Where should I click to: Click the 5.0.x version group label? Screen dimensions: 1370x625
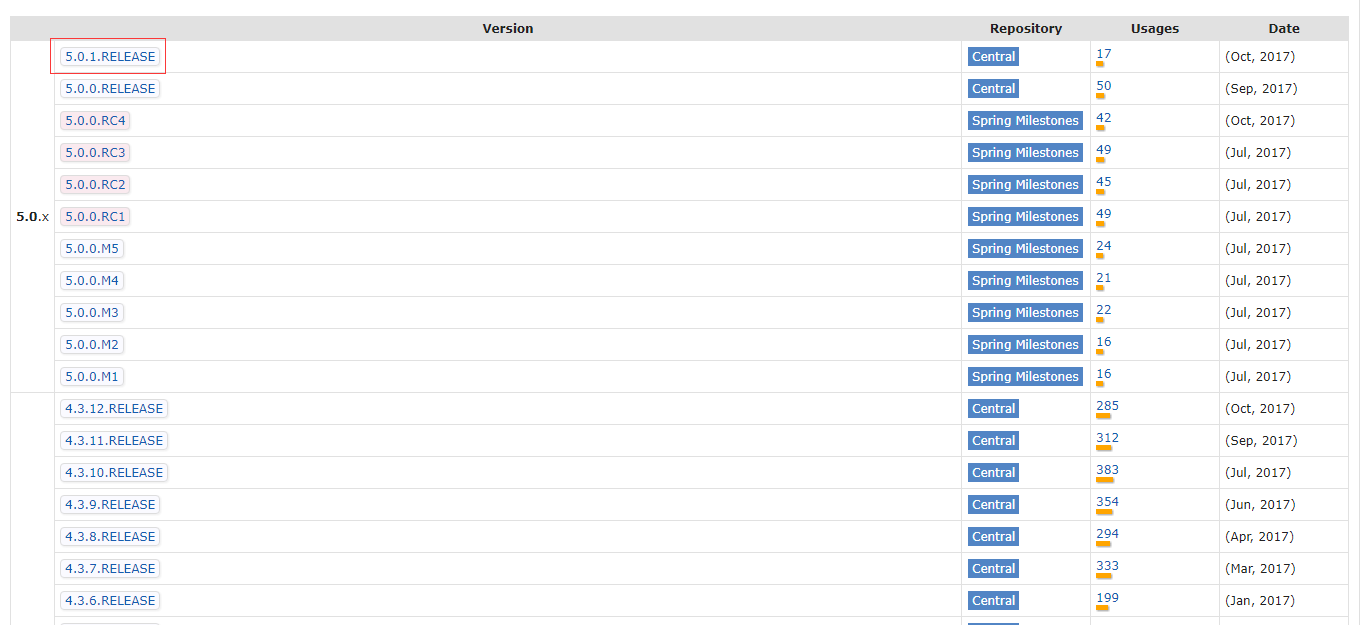point(32,217)
